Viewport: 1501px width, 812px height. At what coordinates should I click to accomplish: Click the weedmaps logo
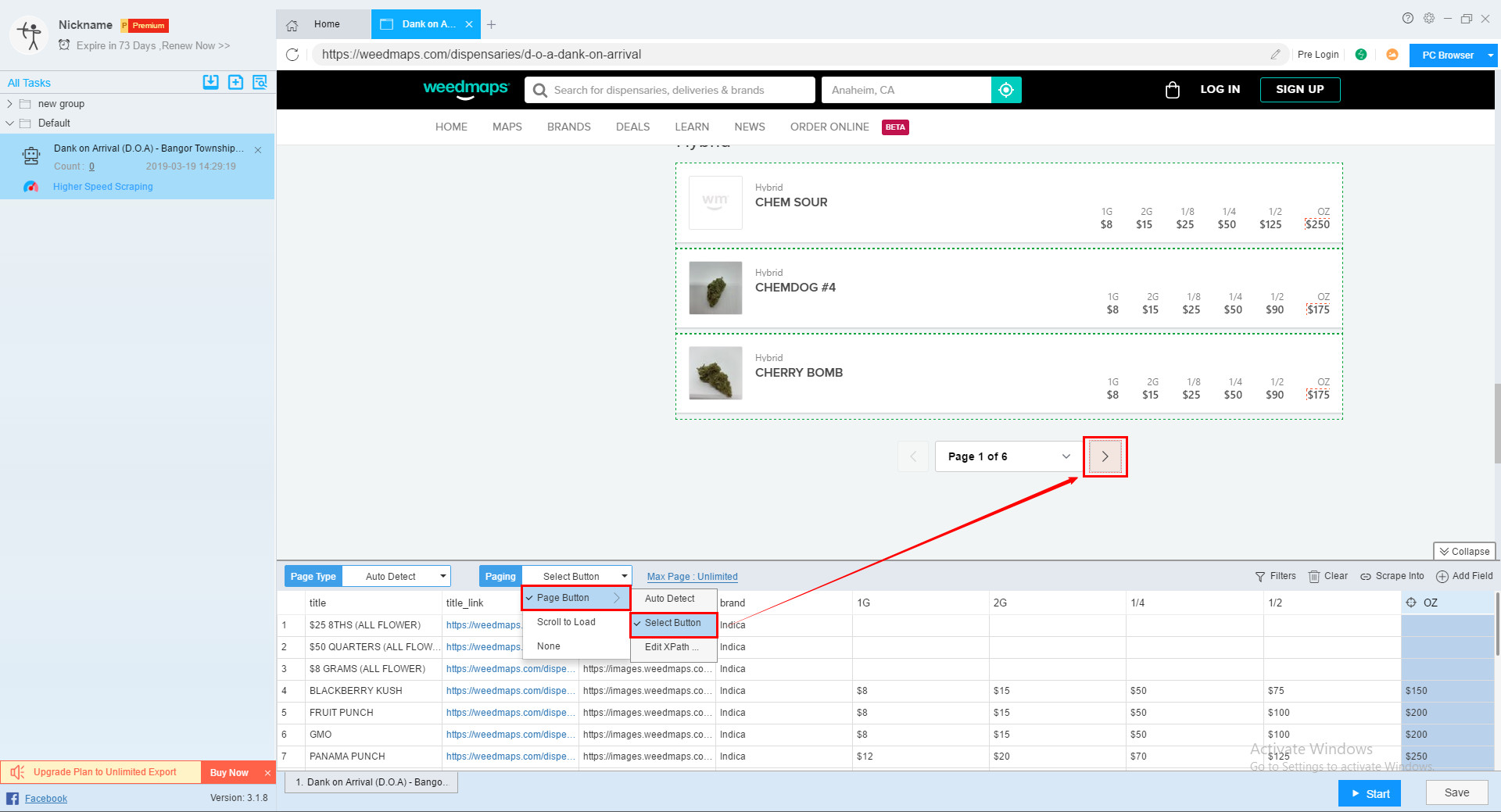tap(466, 89)
